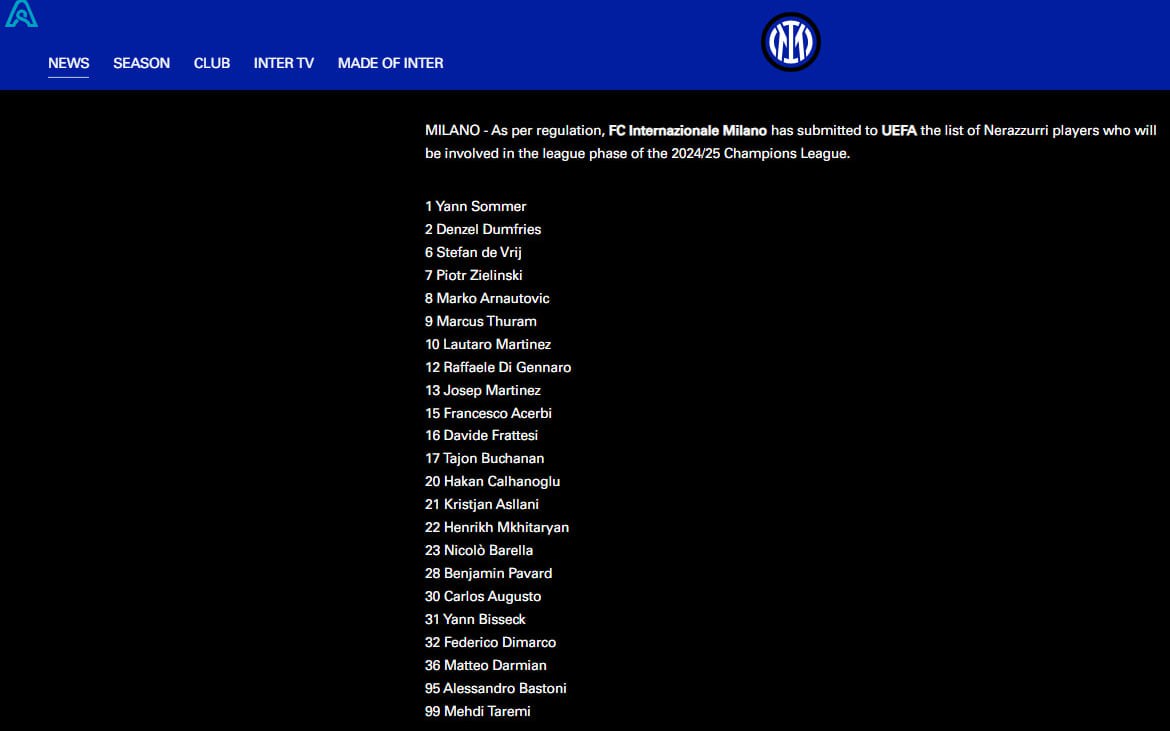Click the bold FC Internazionale Milano text
The width and height of the screenshot is (1170, 731).
687,131
